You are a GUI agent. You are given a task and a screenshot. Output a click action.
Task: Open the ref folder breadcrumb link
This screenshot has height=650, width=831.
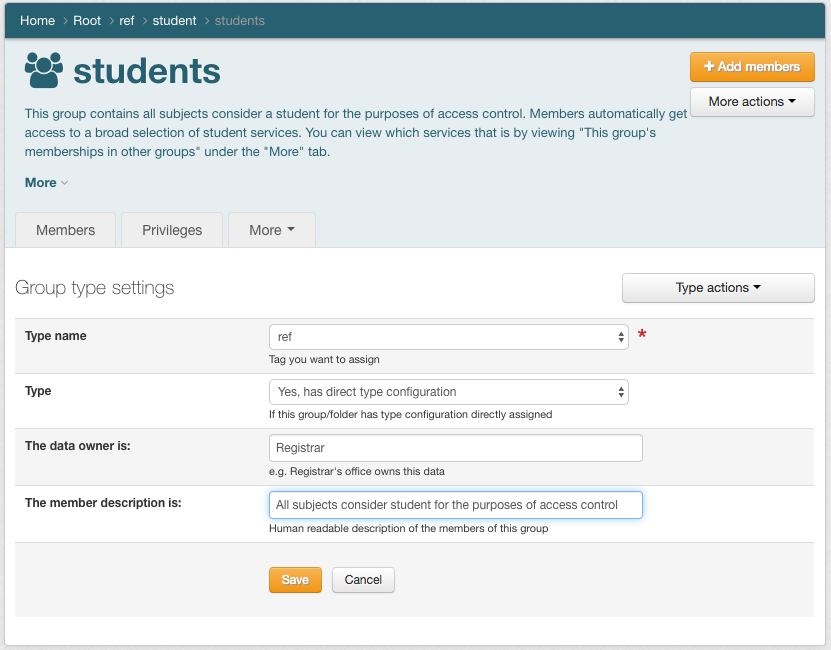[x=127, y=21]
